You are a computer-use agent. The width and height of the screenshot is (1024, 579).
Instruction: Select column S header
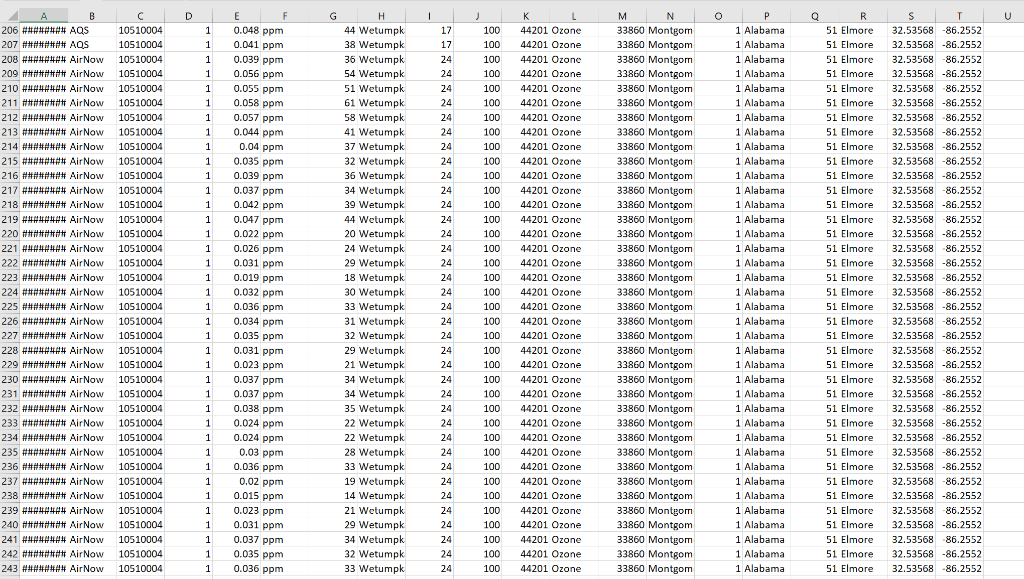(911, 16)
